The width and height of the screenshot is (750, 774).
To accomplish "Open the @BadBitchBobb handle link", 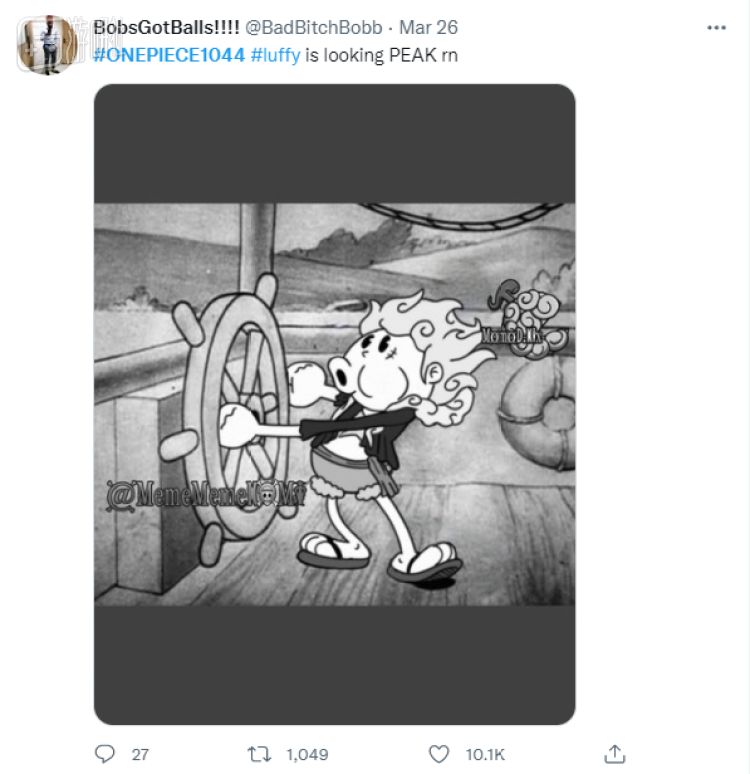I will [x=313, y=28].
